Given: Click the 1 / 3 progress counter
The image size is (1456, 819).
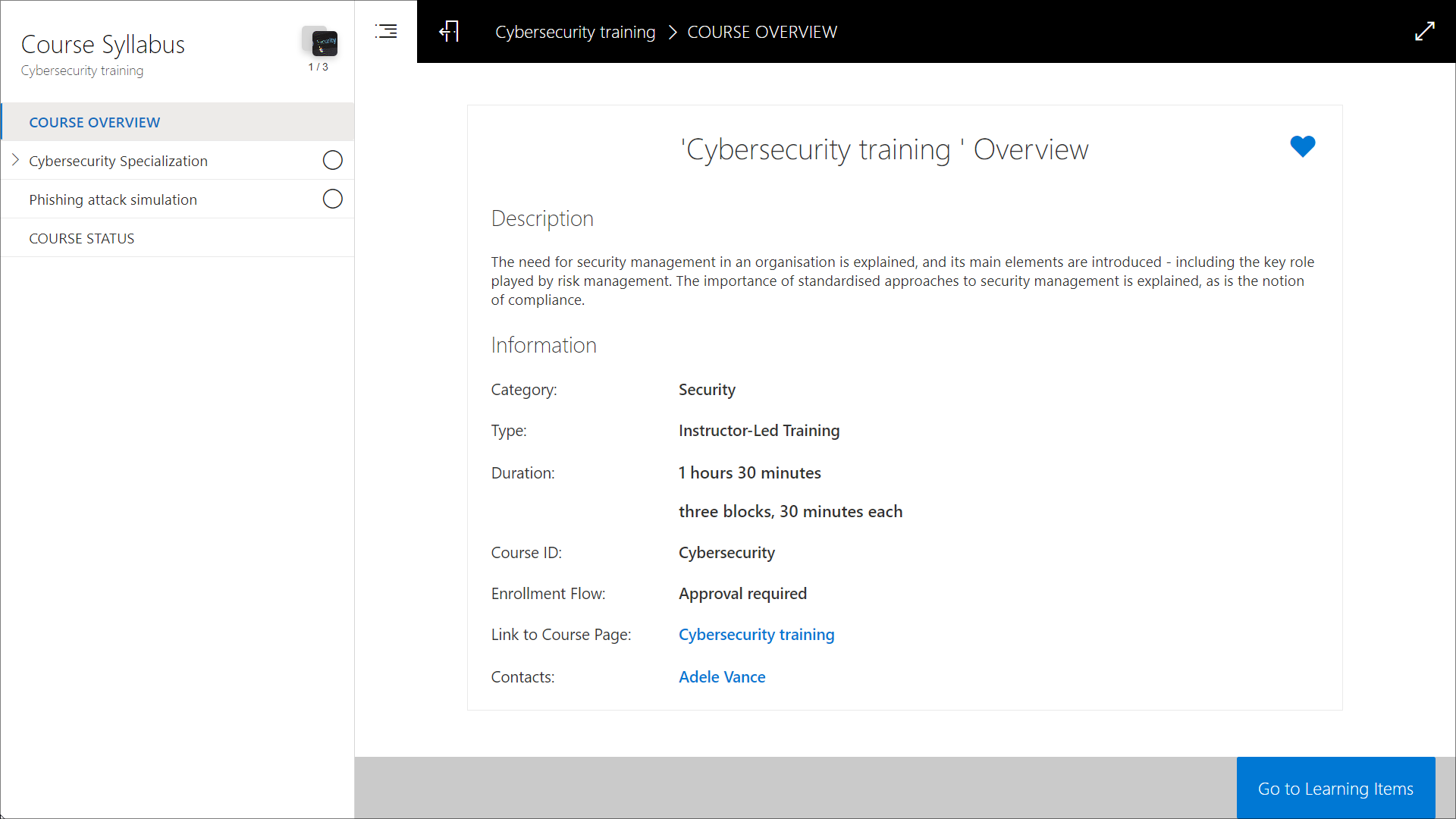Looking at the screenshot, I should coord(318,67).
